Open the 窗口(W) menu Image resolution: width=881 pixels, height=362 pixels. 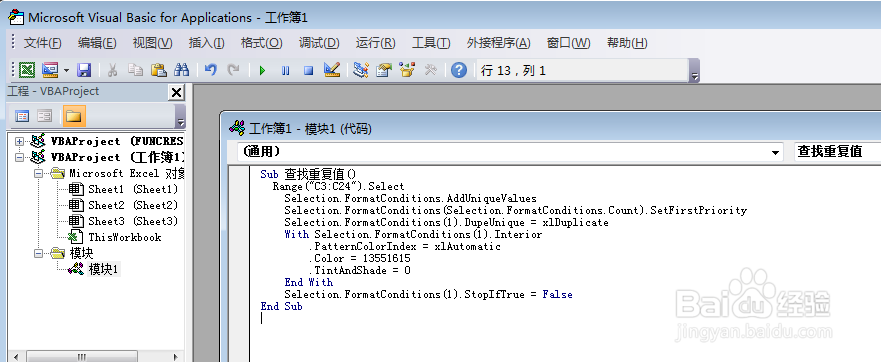[x=569, y=43]
